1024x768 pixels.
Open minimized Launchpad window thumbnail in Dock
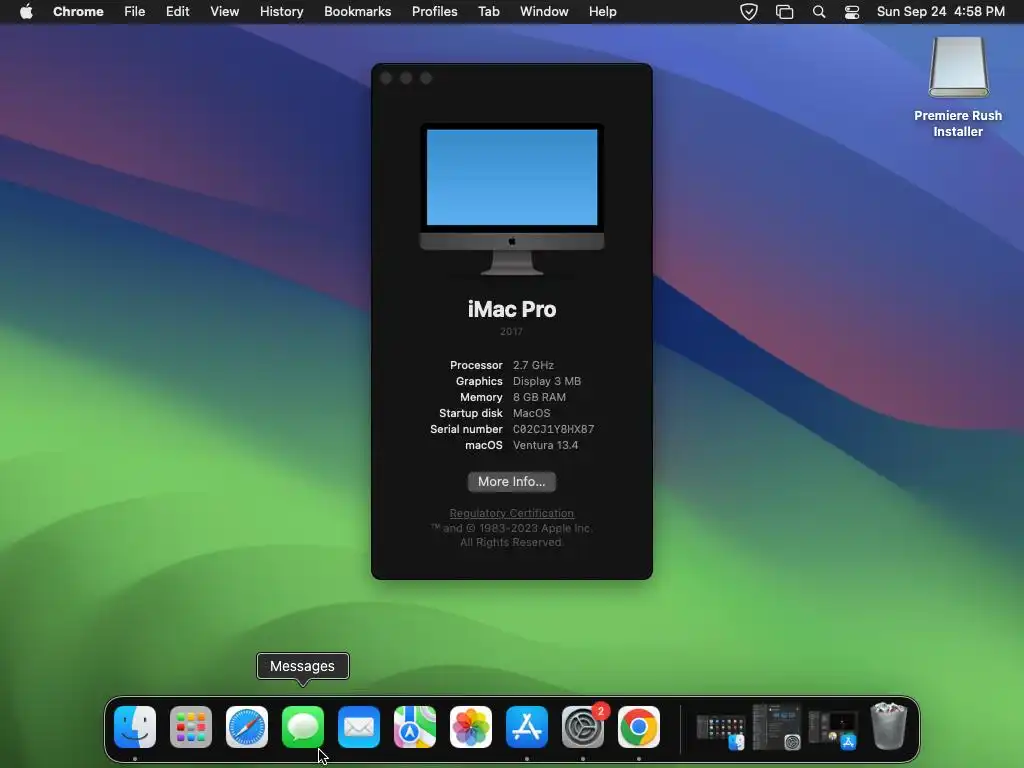pyautogui.click(x=721, y=730)
